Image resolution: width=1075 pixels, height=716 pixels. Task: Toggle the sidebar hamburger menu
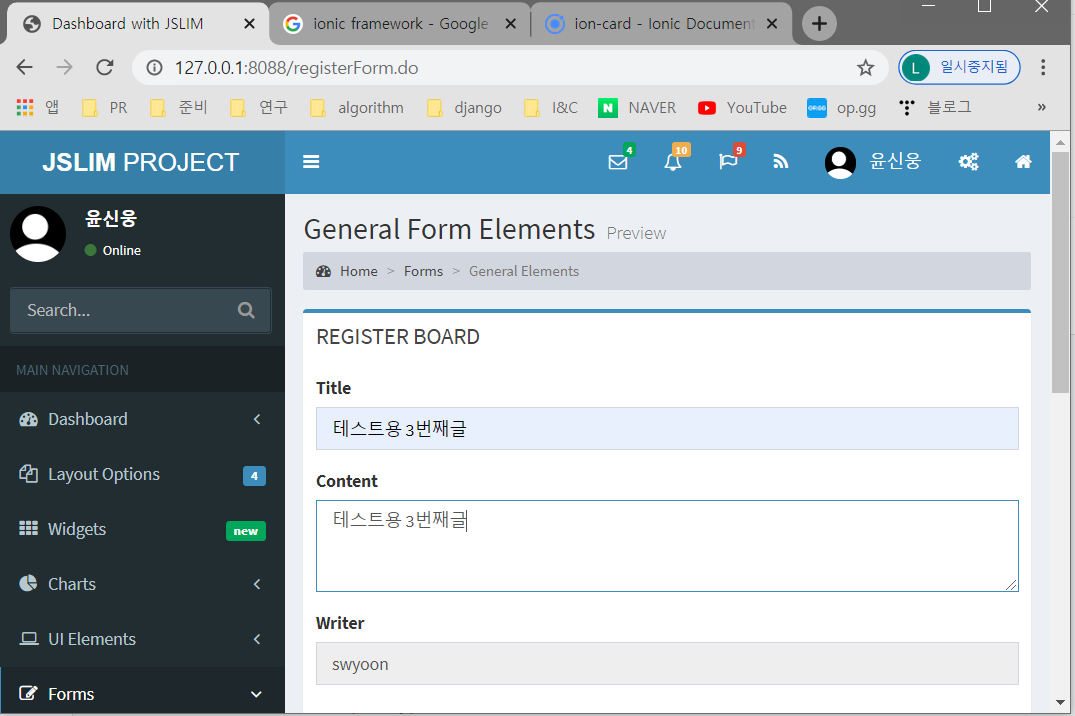coord(311,162)
